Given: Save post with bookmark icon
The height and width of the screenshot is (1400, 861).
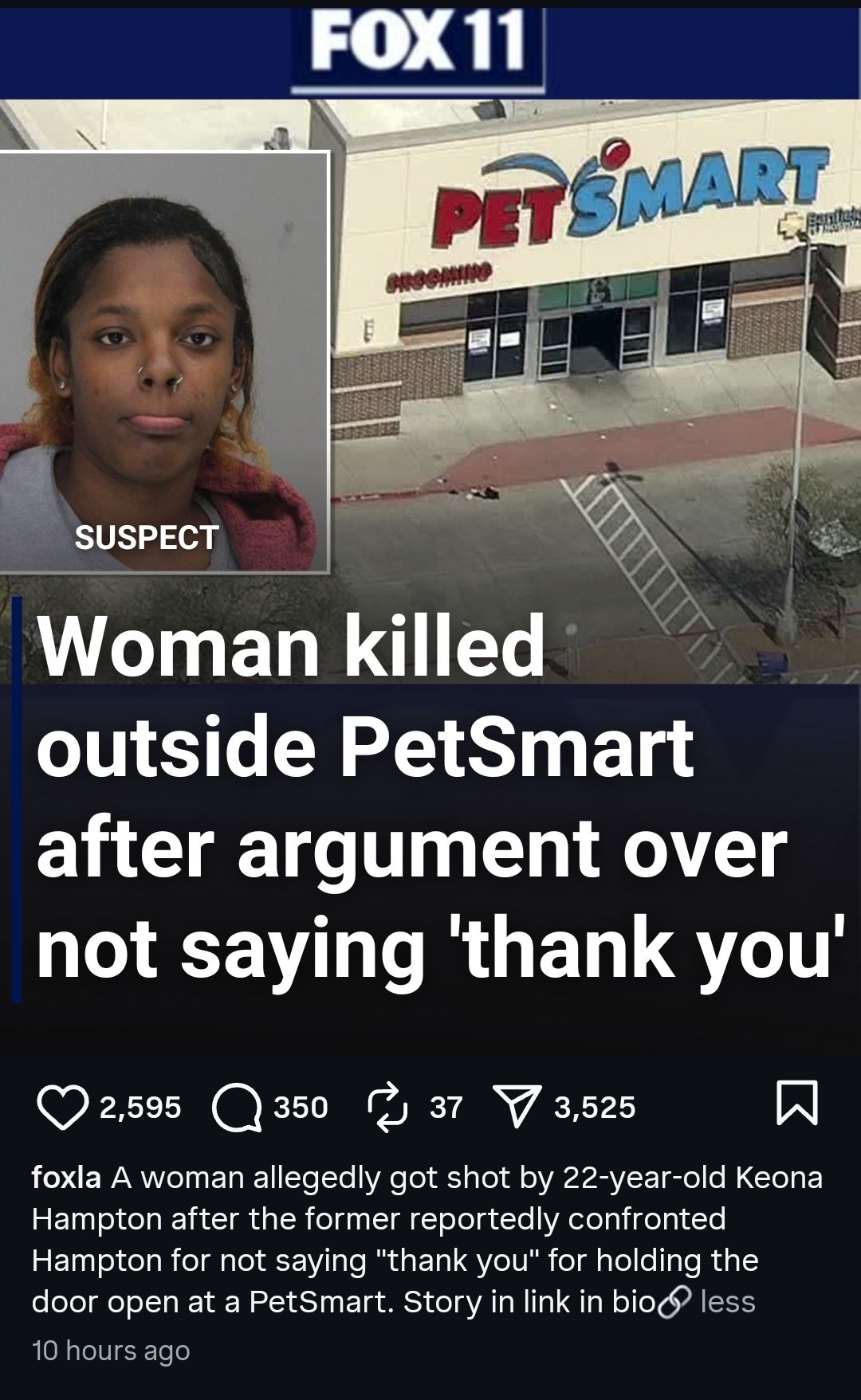Looking at the screenshot, I should (797, 1104).
